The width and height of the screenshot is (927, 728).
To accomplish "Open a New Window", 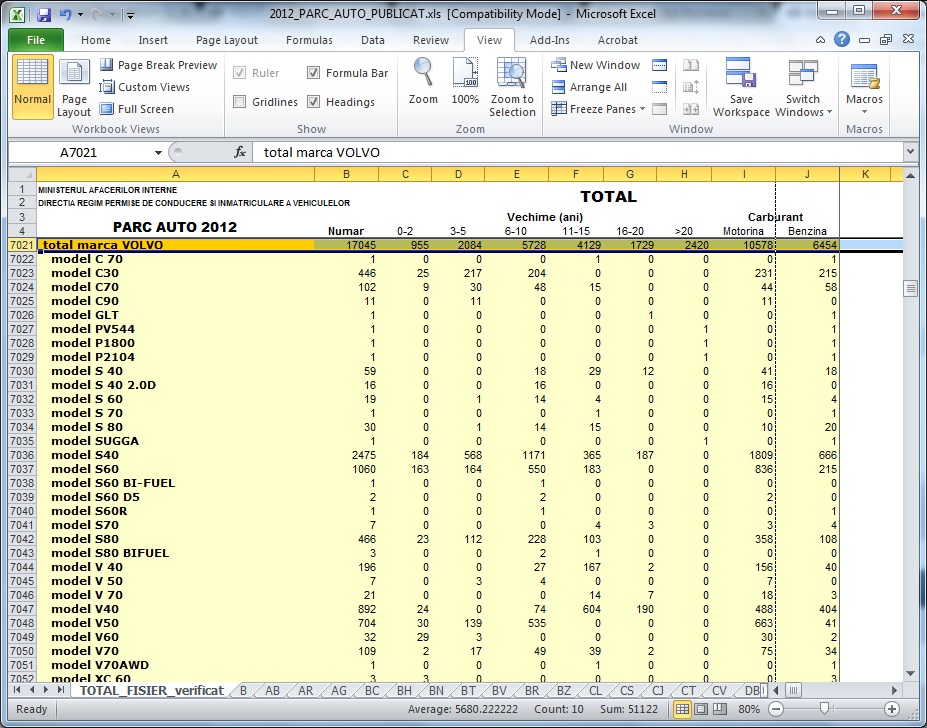I will coord(596,65).
